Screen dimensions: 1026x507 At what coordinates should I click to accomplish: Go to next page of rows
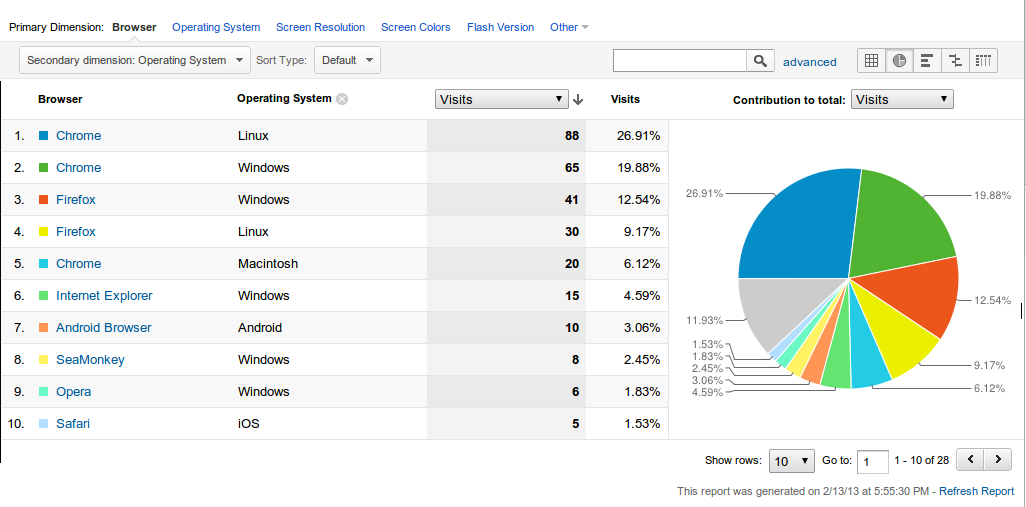pos(998,460)
